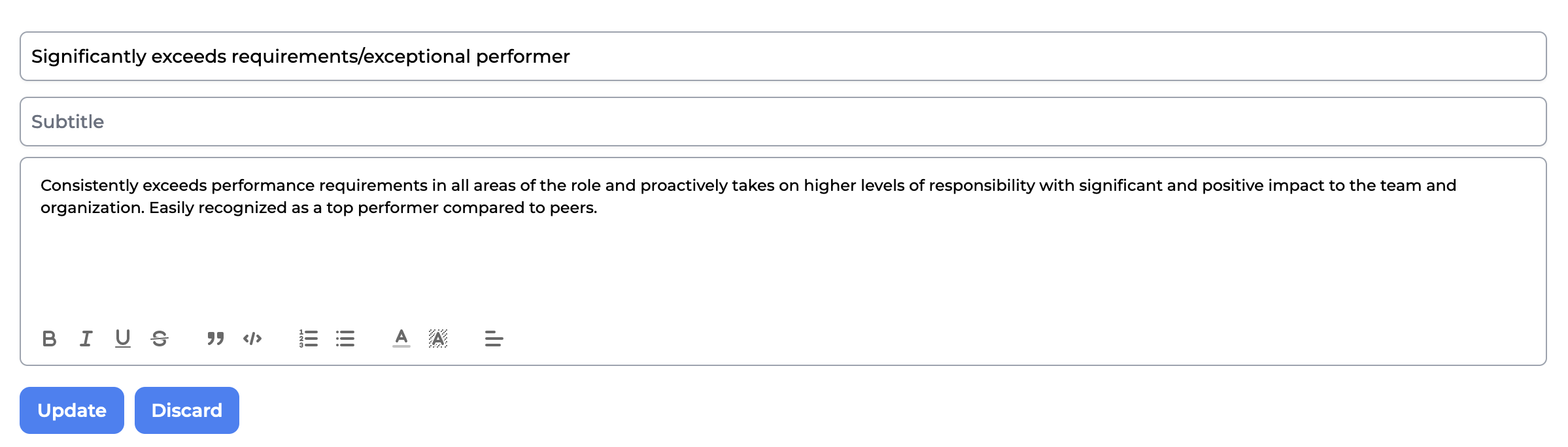Open the text color picker
This screenshot has height=447, width=1568.
tap(401, 339)
